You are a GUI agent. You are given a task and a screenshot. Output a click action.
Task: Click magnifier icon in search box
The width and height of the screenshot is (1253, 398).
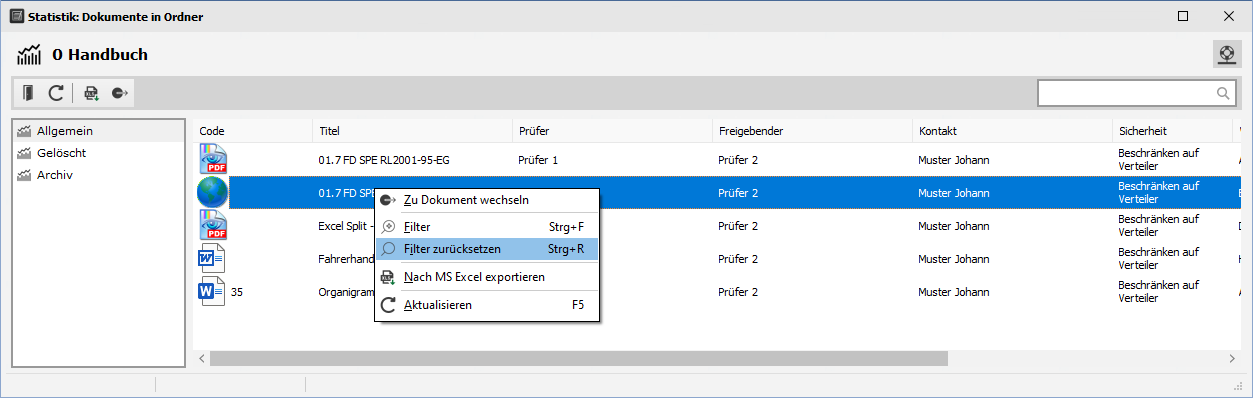tap(1223, 93)
